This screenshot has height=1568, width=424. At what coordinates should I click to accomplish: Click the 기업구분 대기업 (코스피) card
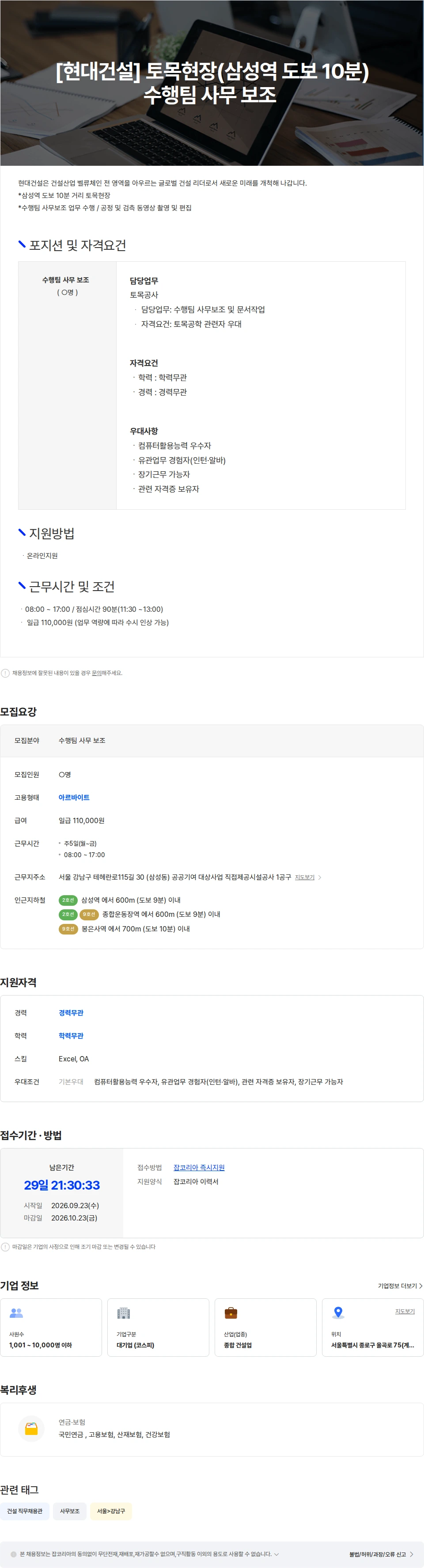[x=158, y=1327]
